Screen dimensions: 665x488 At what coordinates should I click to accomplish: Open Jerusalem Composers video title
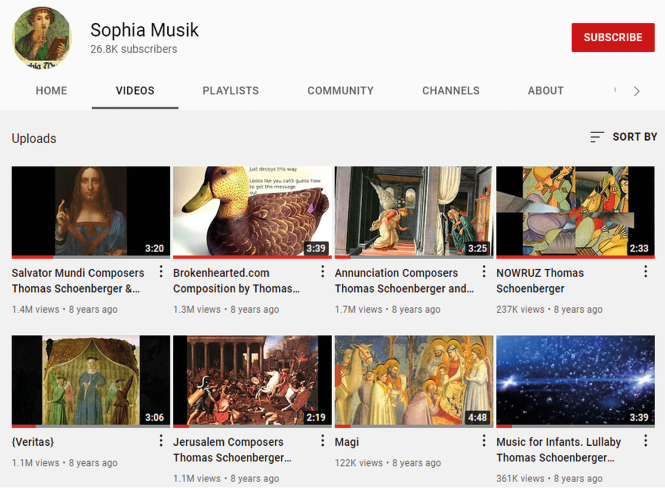[x=232, y=450]
